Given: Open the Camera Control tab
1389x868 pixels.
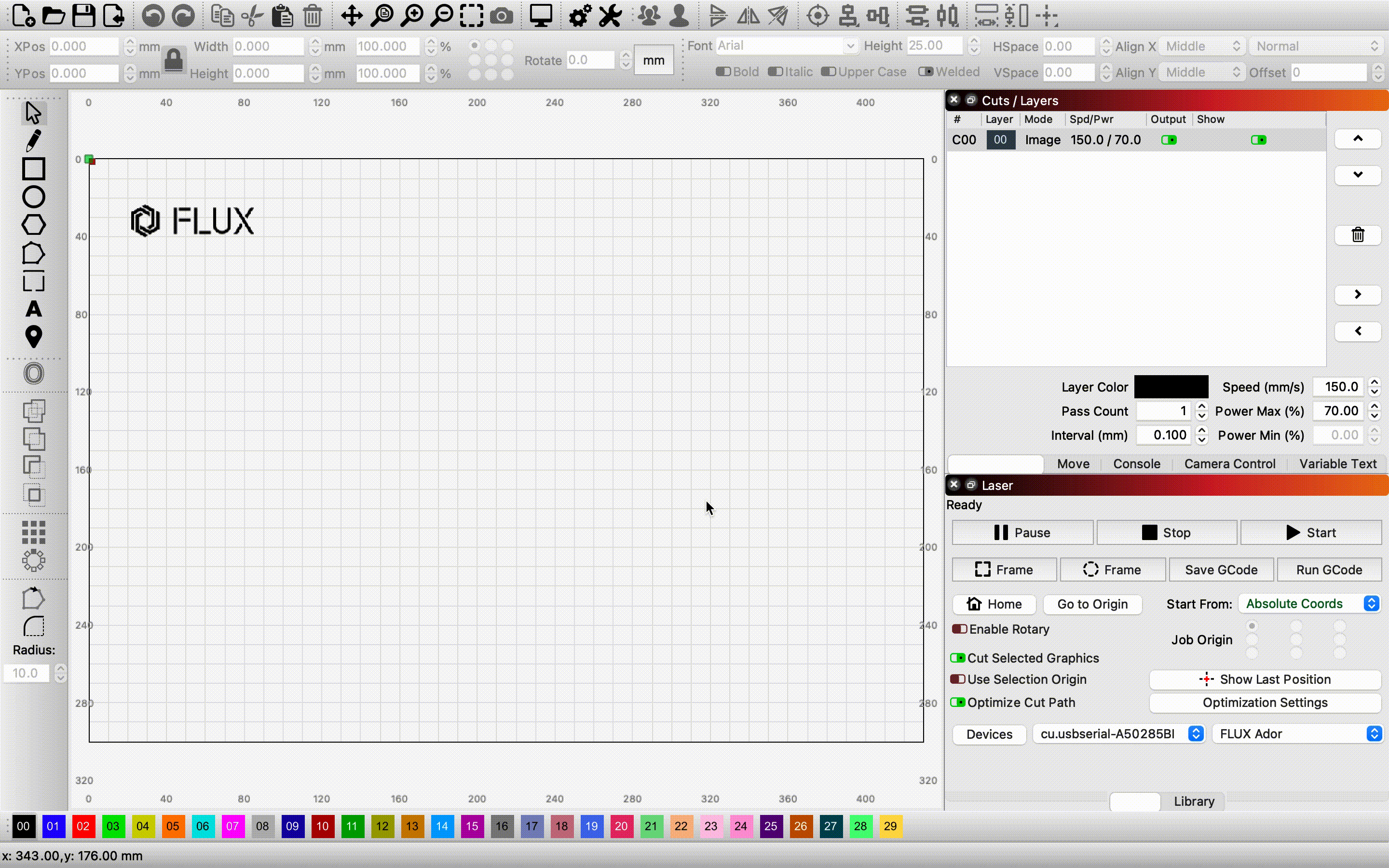Looking at the screenshot, I should pos(1229,464).
